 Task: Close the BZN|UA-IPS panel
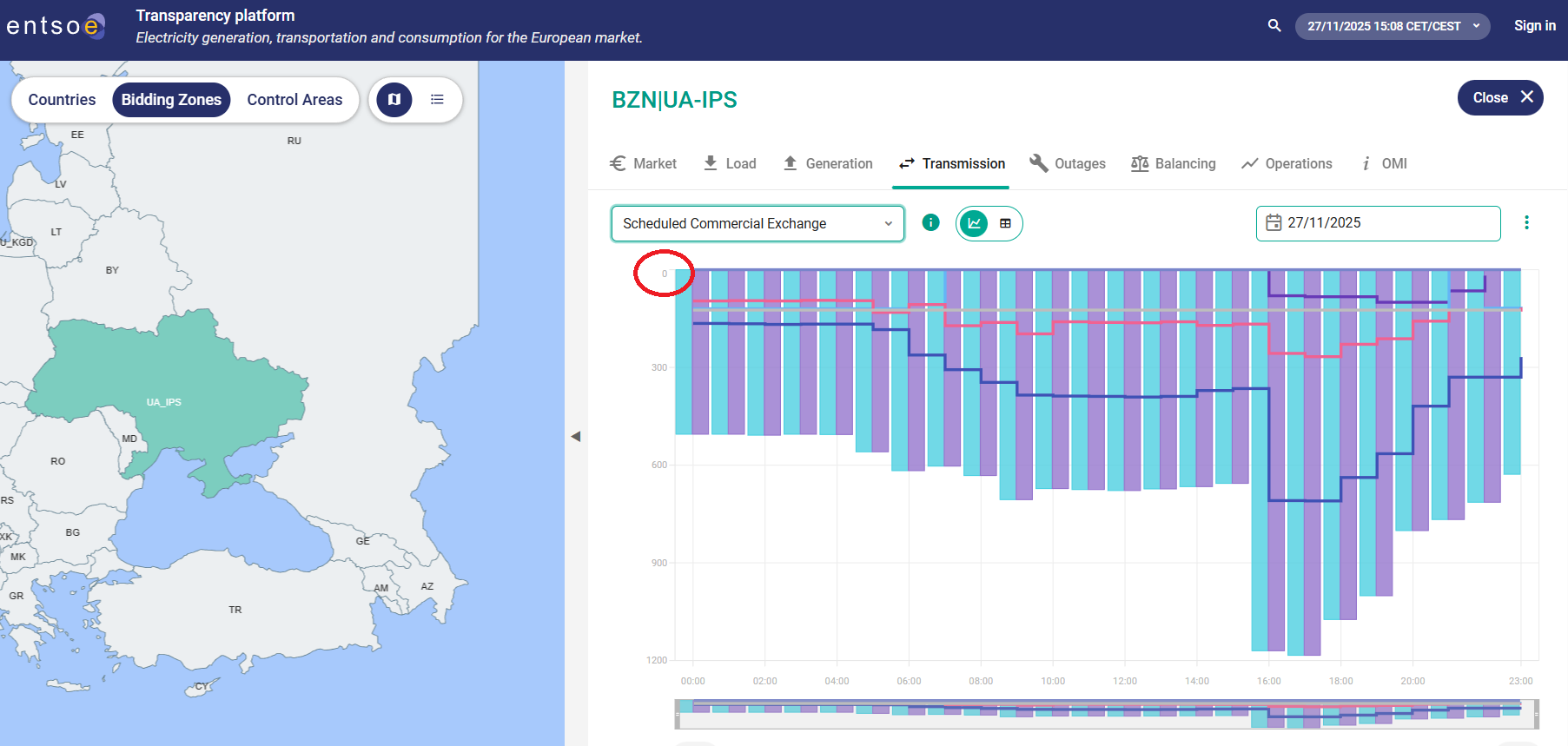pyautogui.click(x=1499, y=97)
